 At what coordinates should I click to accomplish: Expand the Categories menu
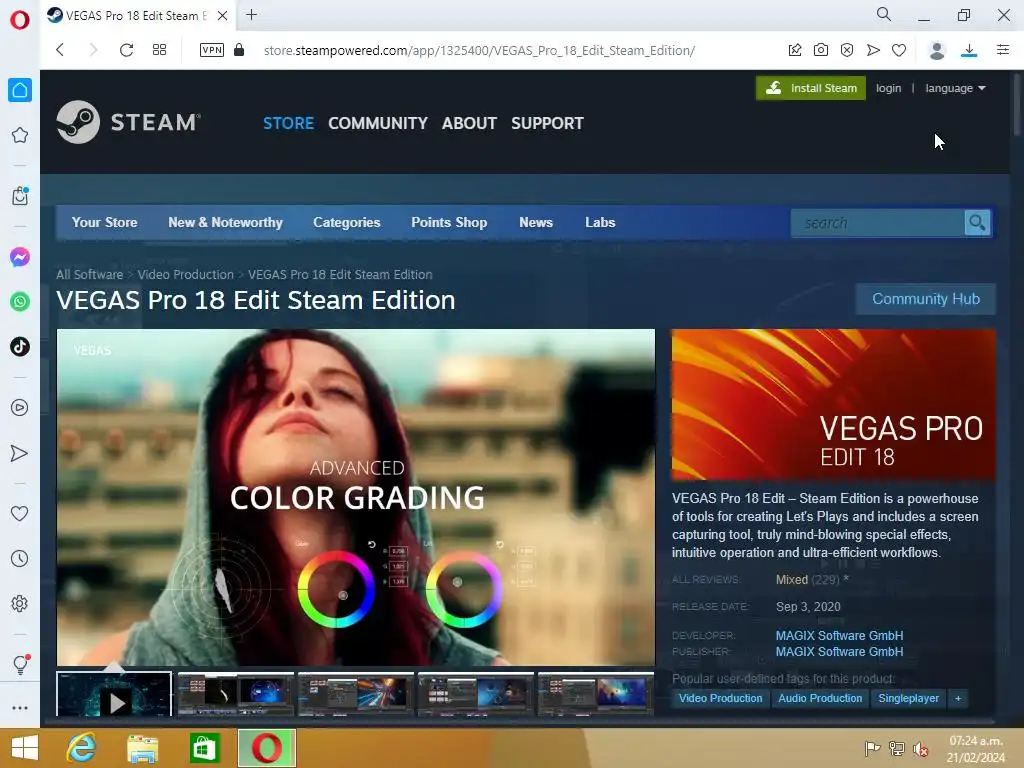click(347, 222)
